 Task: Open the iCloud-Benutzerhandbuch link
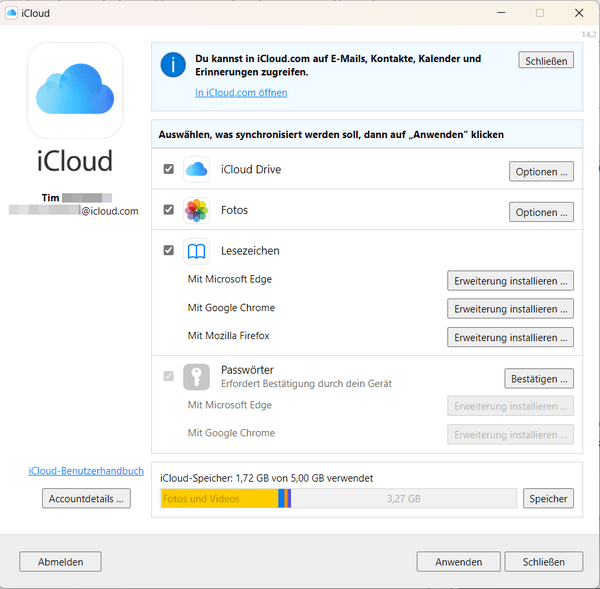pyautogui.click(x=86, y=471)
